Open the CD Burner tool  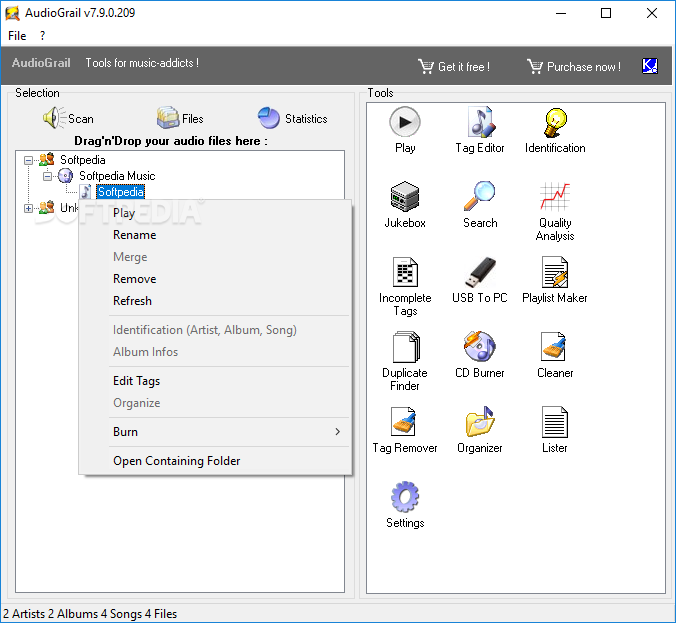(480, 347)
